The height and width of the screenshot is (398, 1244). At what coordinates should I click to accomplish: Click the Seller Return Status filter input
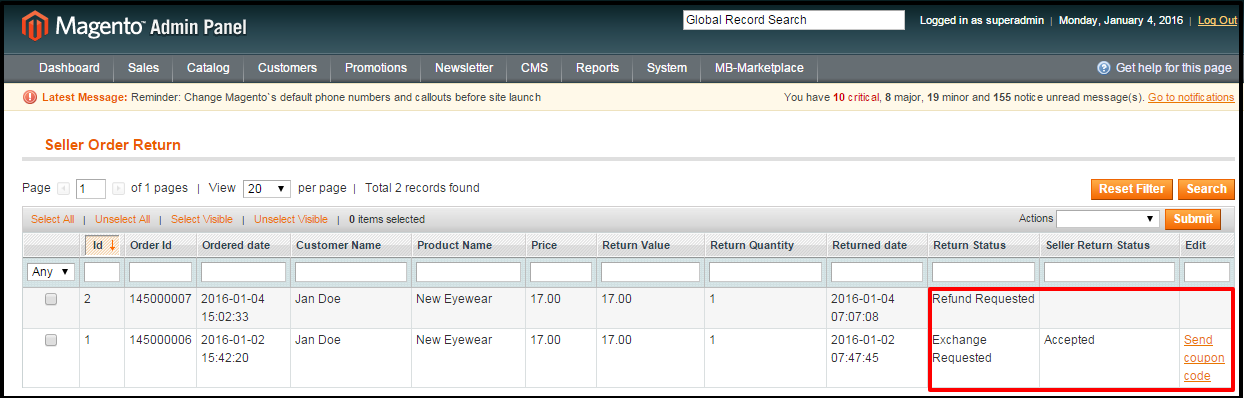click(x=1109, y=272)
